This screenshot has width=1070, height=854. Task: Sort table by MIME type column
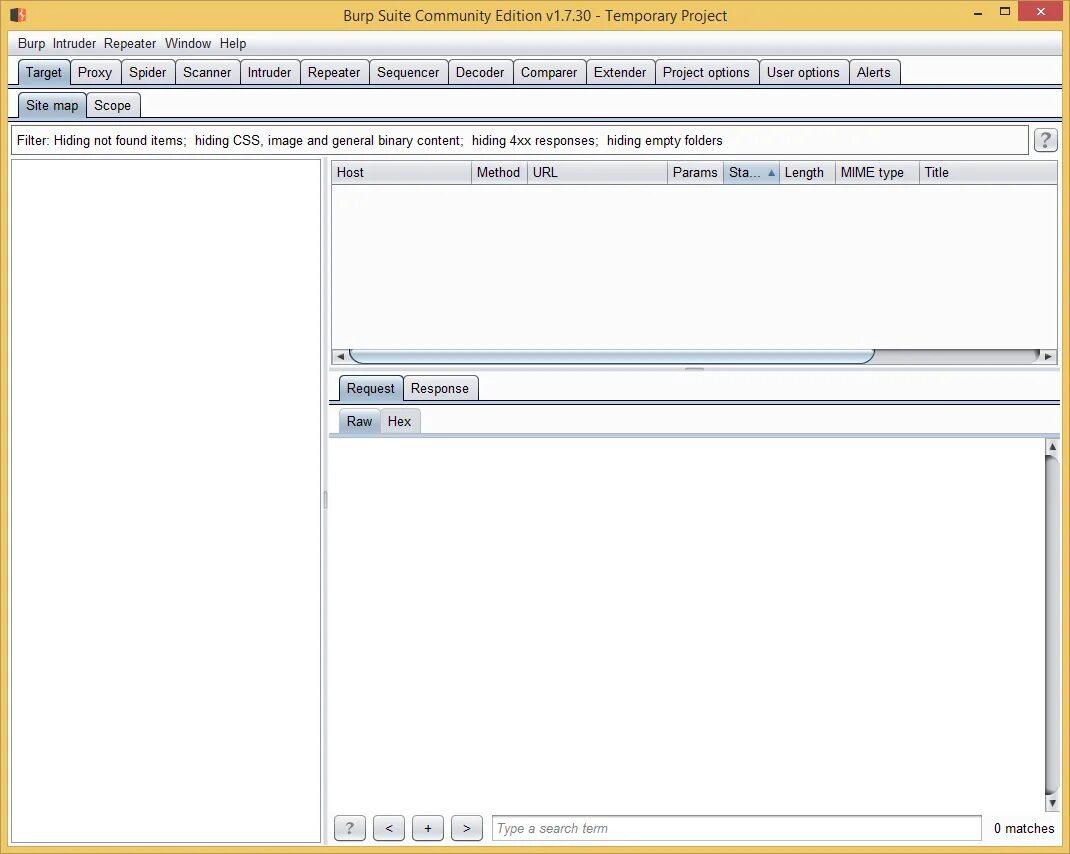pyautogui.click(x=877, y=173)
